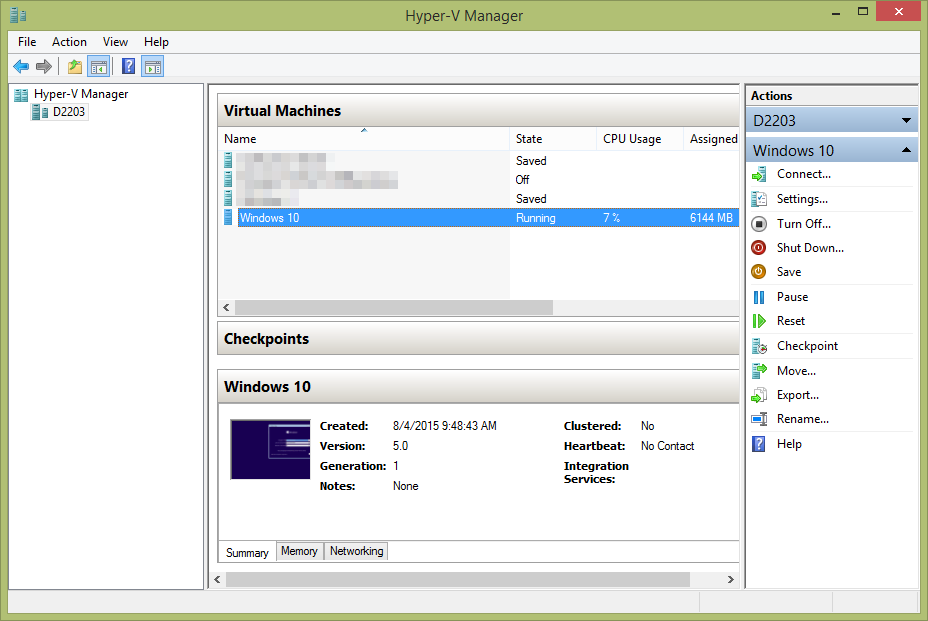
Task: Click the 7 % CPU usage cell
Action: tap(611, 218)
